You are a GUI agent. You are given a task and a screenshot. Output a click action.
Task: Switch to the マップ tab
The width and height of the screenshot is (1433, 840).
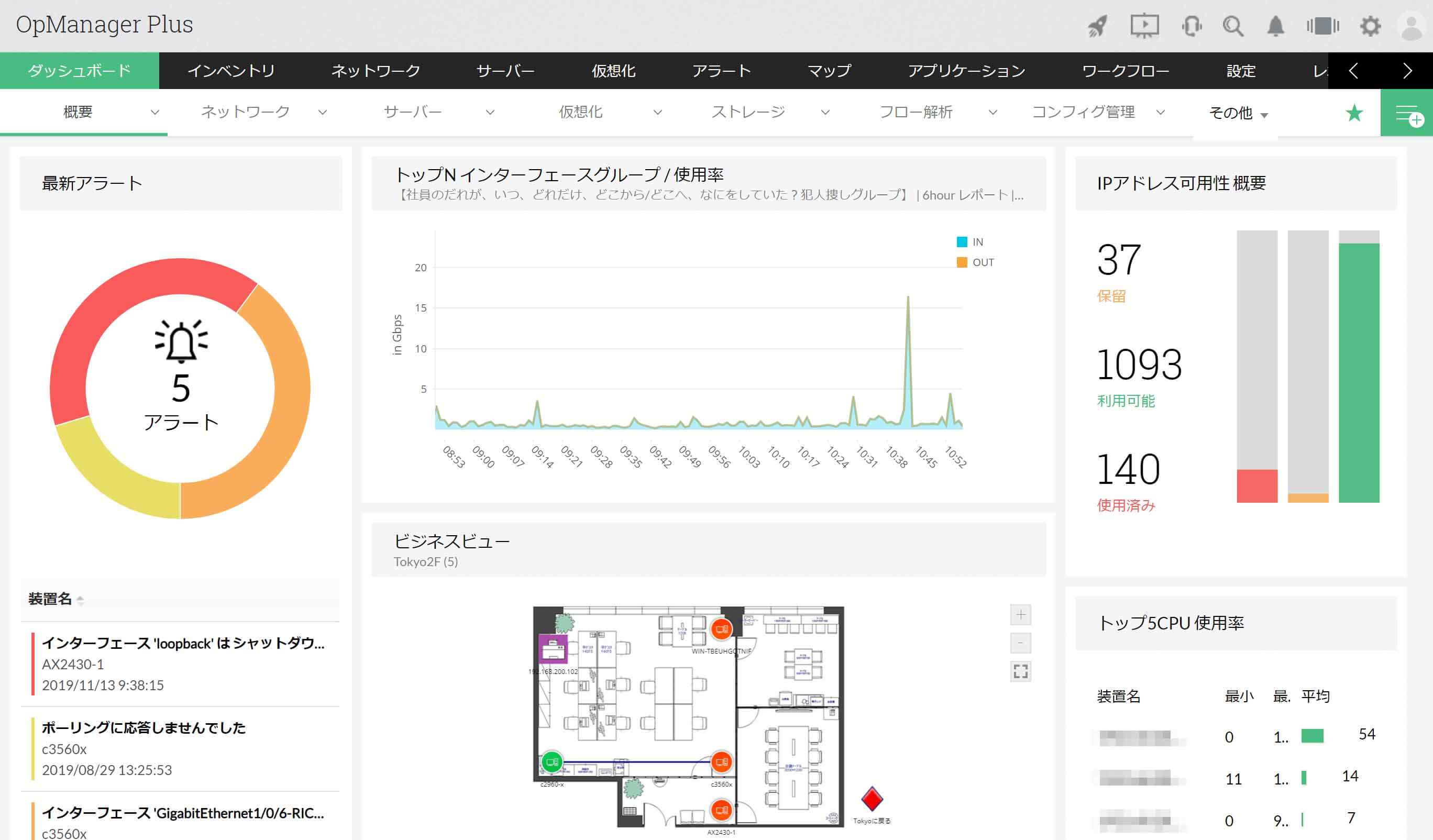pos(829,71)
